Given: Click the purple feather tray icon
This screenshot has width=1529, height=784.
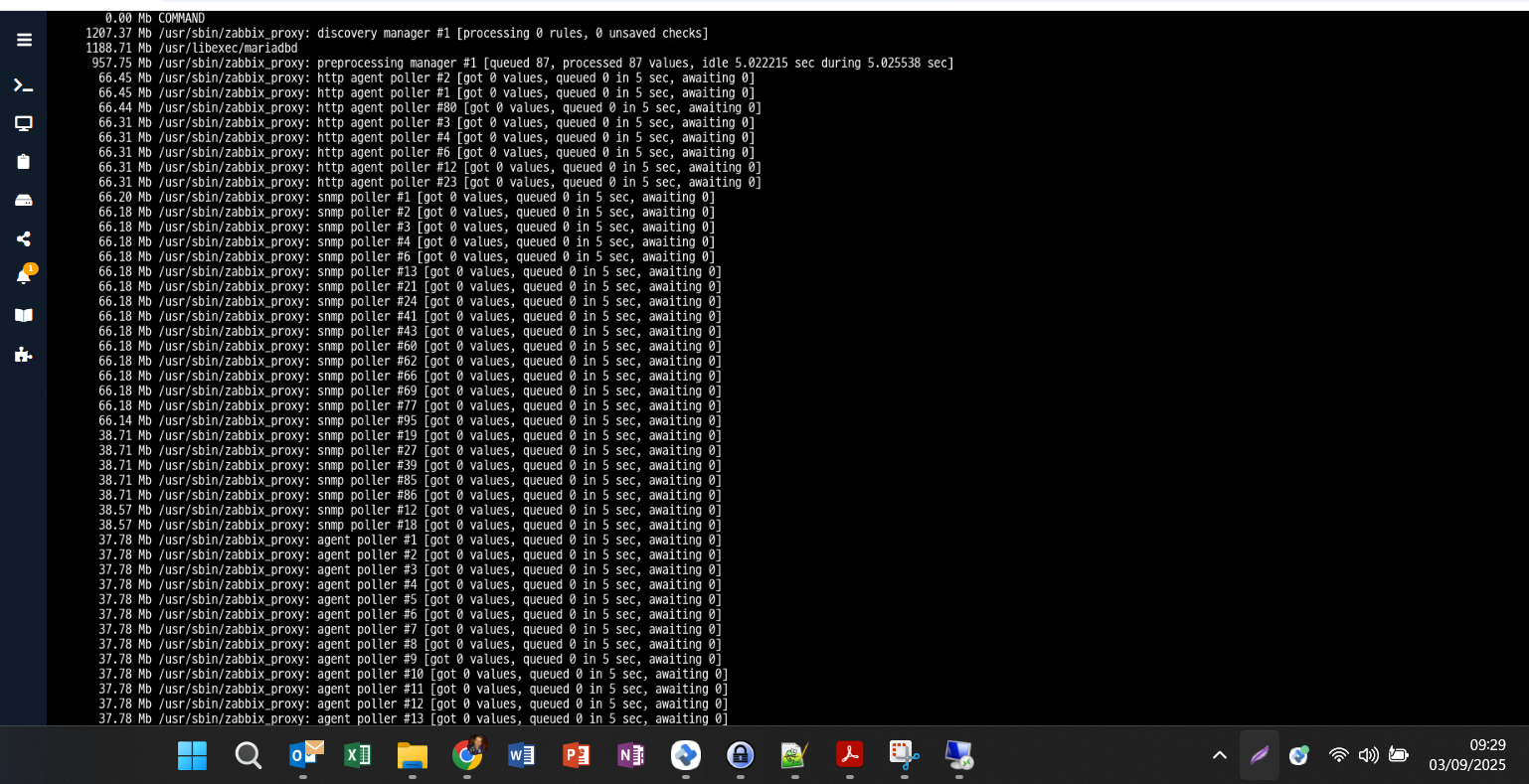Looking at the screenshot, I should tap(1260, 755).
